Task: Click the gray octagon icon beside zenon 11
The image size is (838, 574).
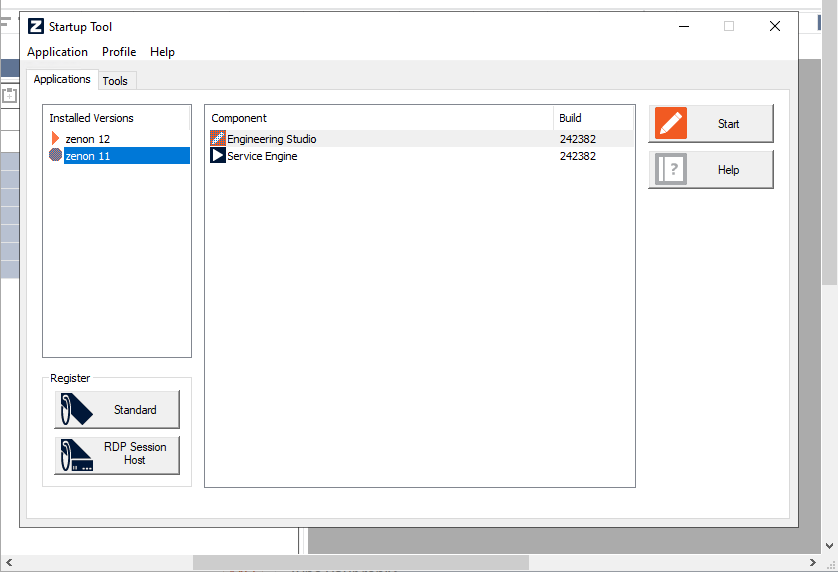Action: [55, 155]
